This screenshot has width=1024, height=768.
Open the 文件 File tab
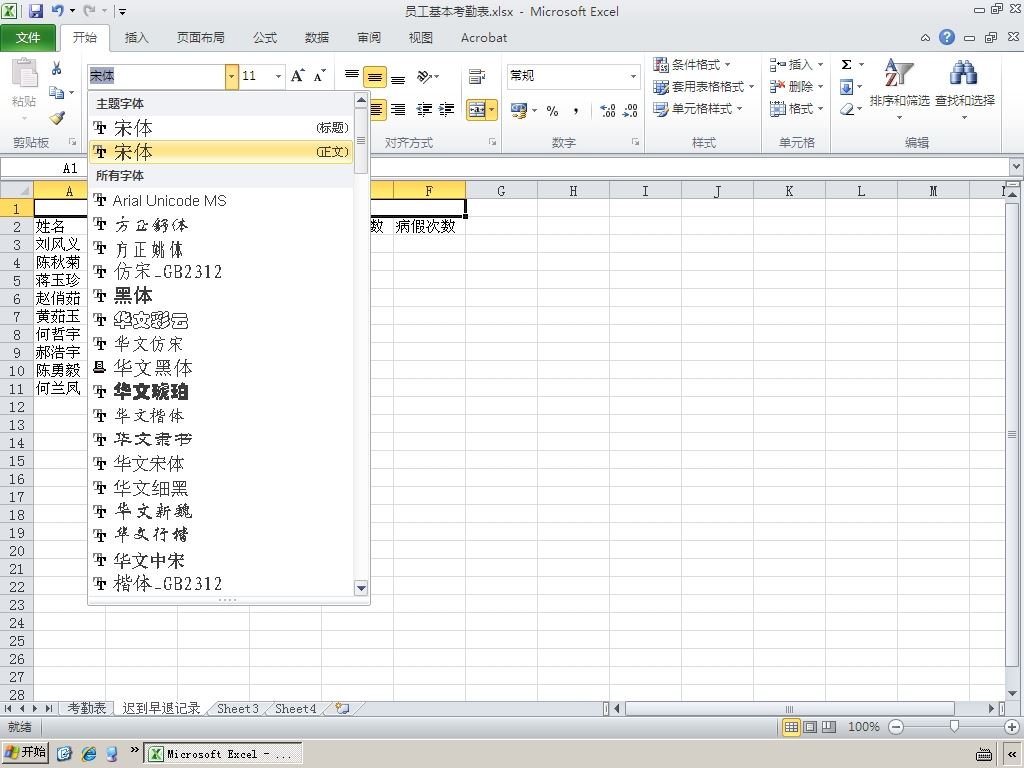28,38
